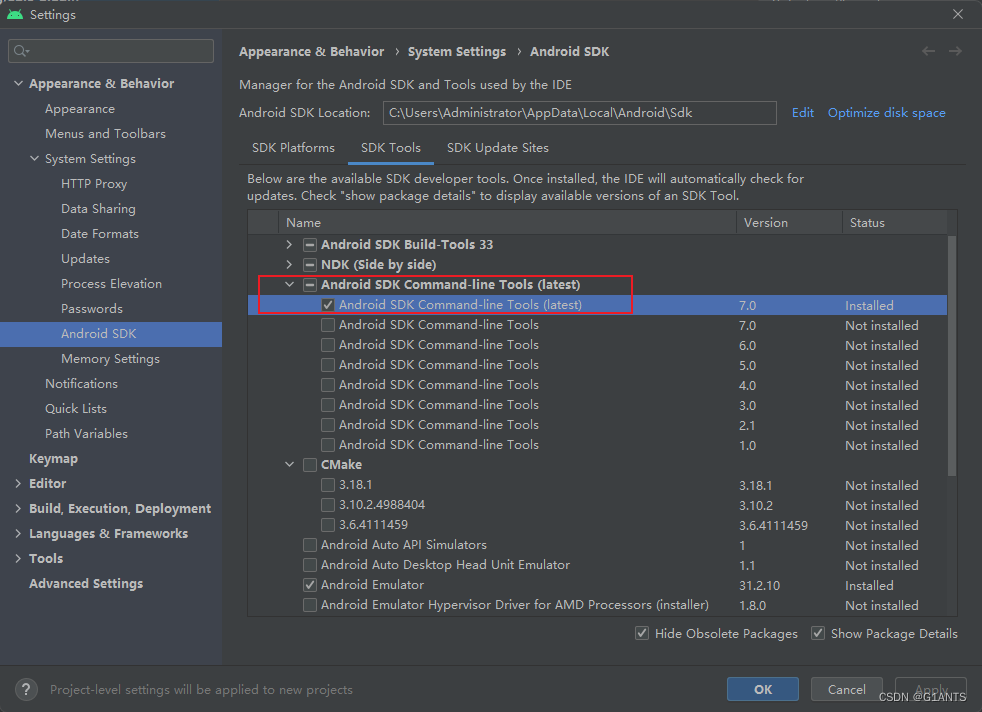
Task: Select Date Formats settings
Action: coord(100,234)
